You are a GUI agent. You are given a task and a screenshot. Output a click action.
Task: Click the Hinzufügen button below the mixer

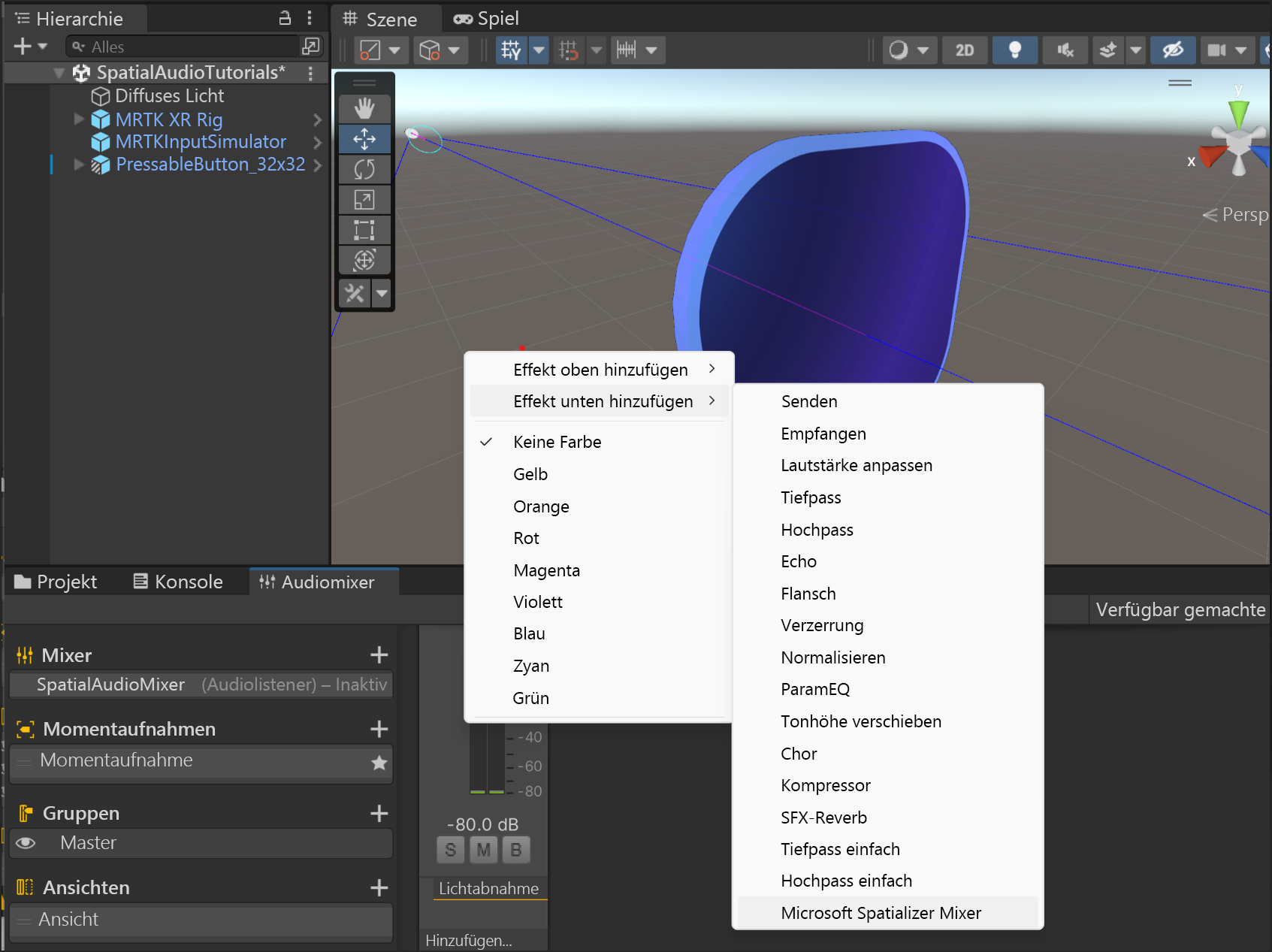[x=468, y=940]
